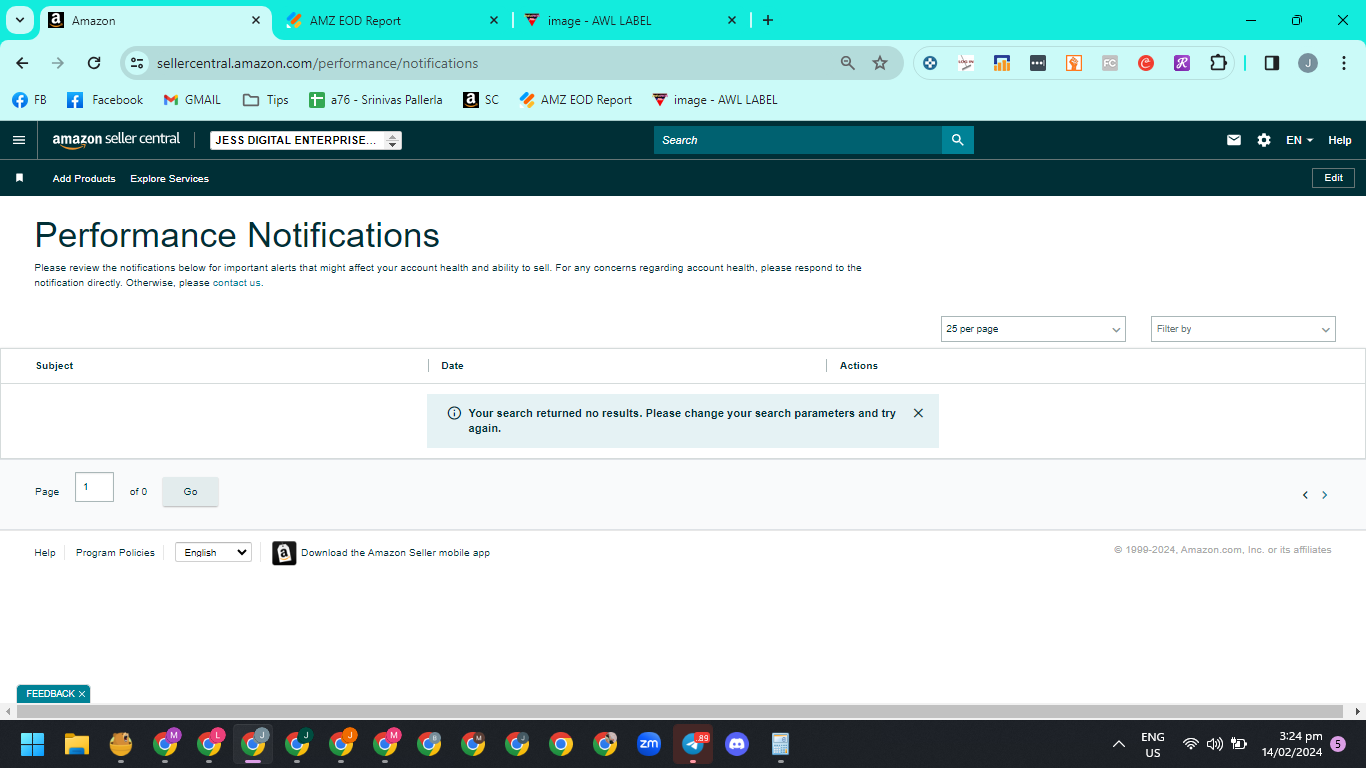Click Download the Amazon Seller mobile app

tap(395, 552)
